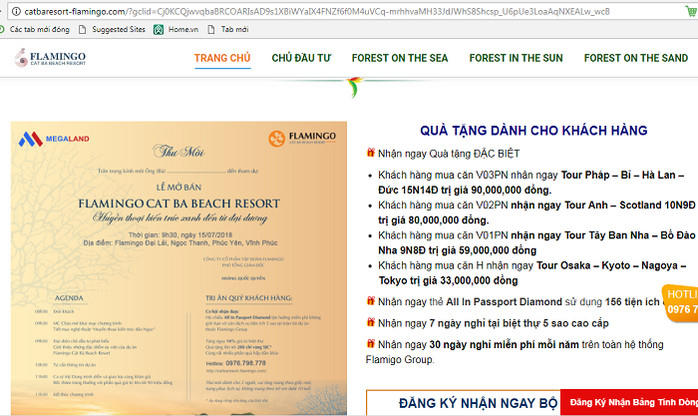
Task: Click 'trị giá 90,000,000 đồng' text
Action: (x=496, y=190)
